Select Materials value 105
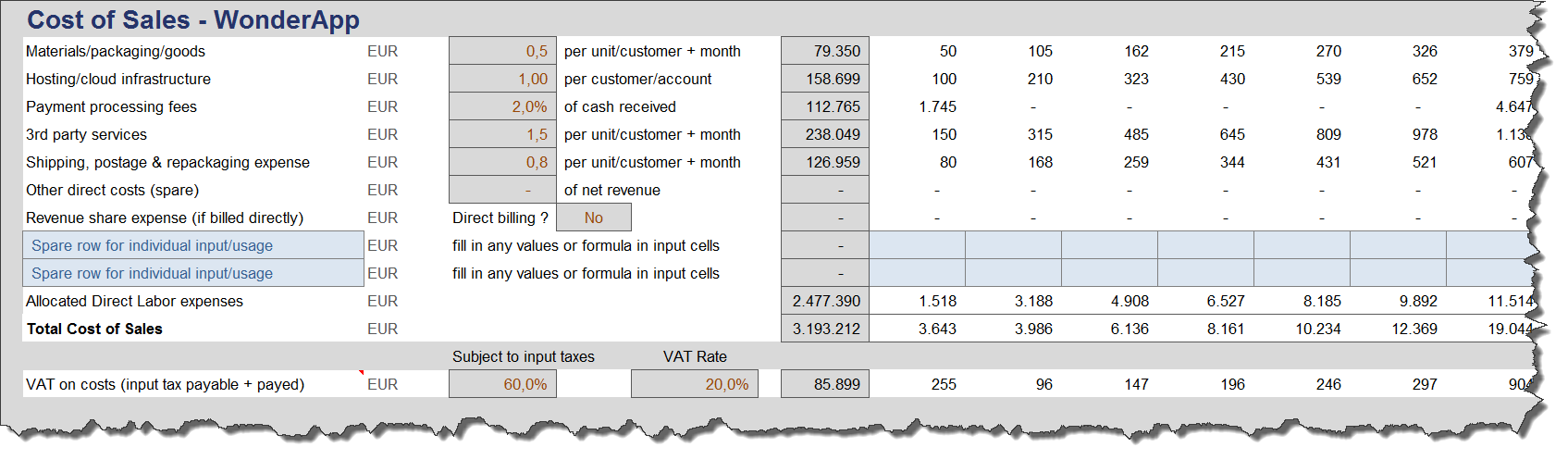 coord(1041,52)
